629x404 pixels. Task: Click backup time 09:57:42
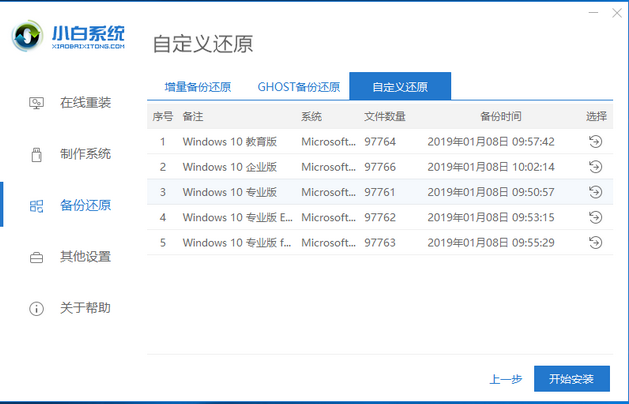532,142
